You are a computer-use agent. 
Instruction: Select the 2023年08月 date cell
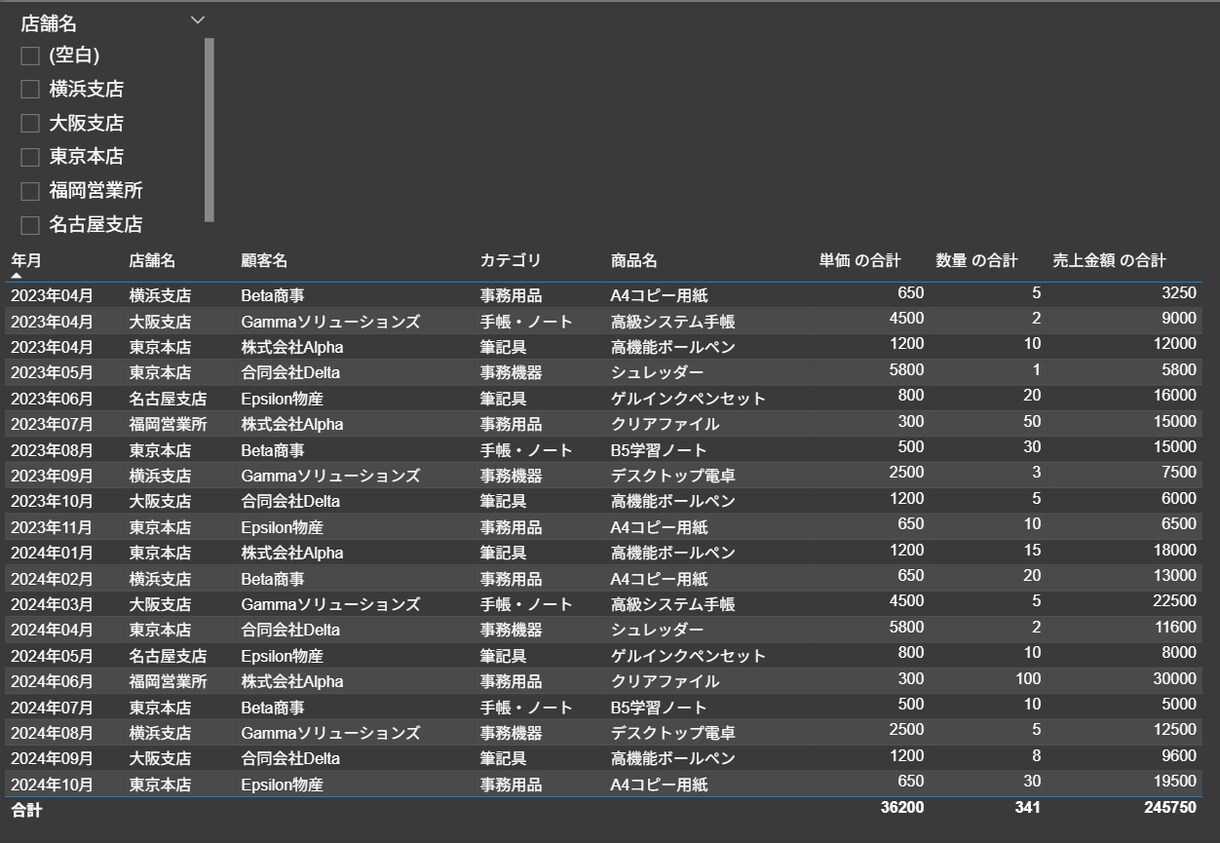[x=52, y=451]
